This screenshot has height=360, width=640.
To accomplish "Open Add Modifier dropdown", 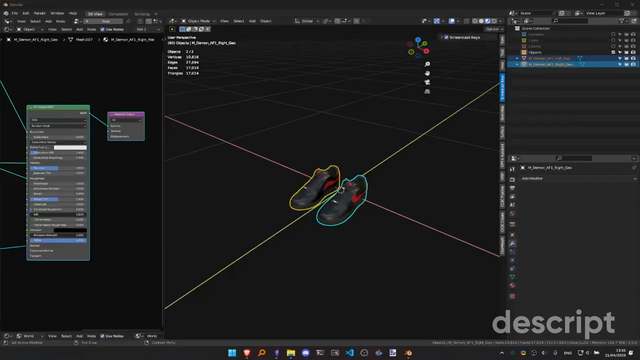I will coord(578,178).
